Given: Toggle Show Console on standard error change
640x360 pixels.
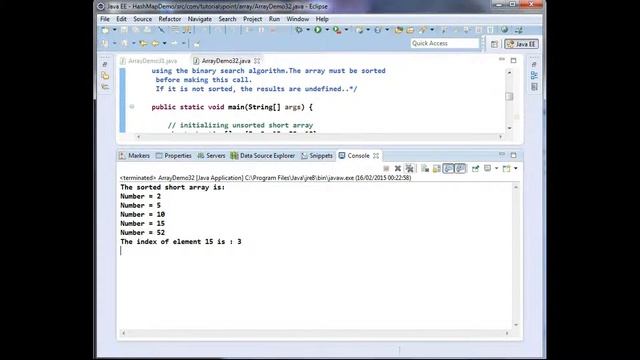Looking at the screenshot, I should [460, 169].
